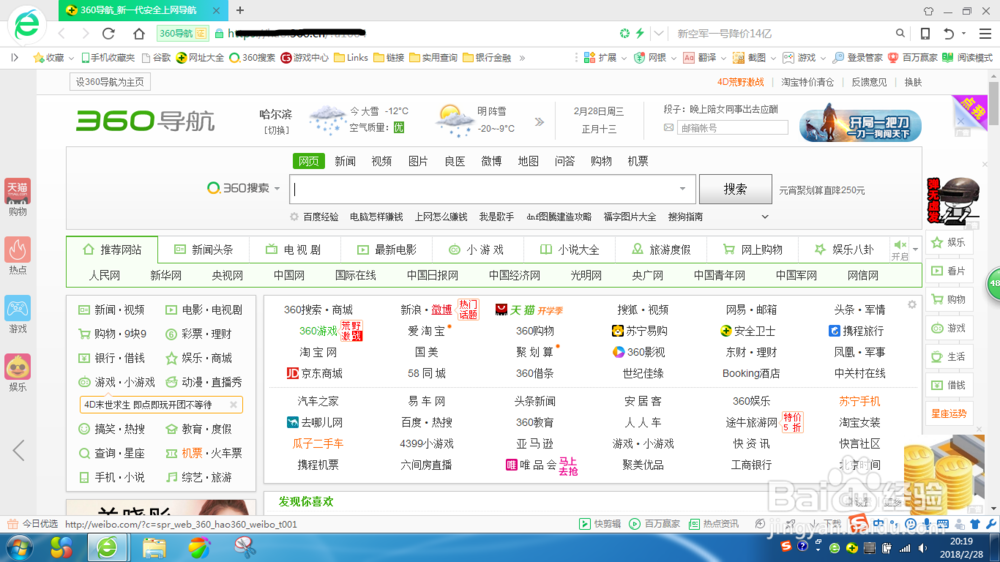The height and width of the screenshot is (562, 1000).
Task: Open the hot topics flame sidebar icon
Action: click(x=18, y=256)
